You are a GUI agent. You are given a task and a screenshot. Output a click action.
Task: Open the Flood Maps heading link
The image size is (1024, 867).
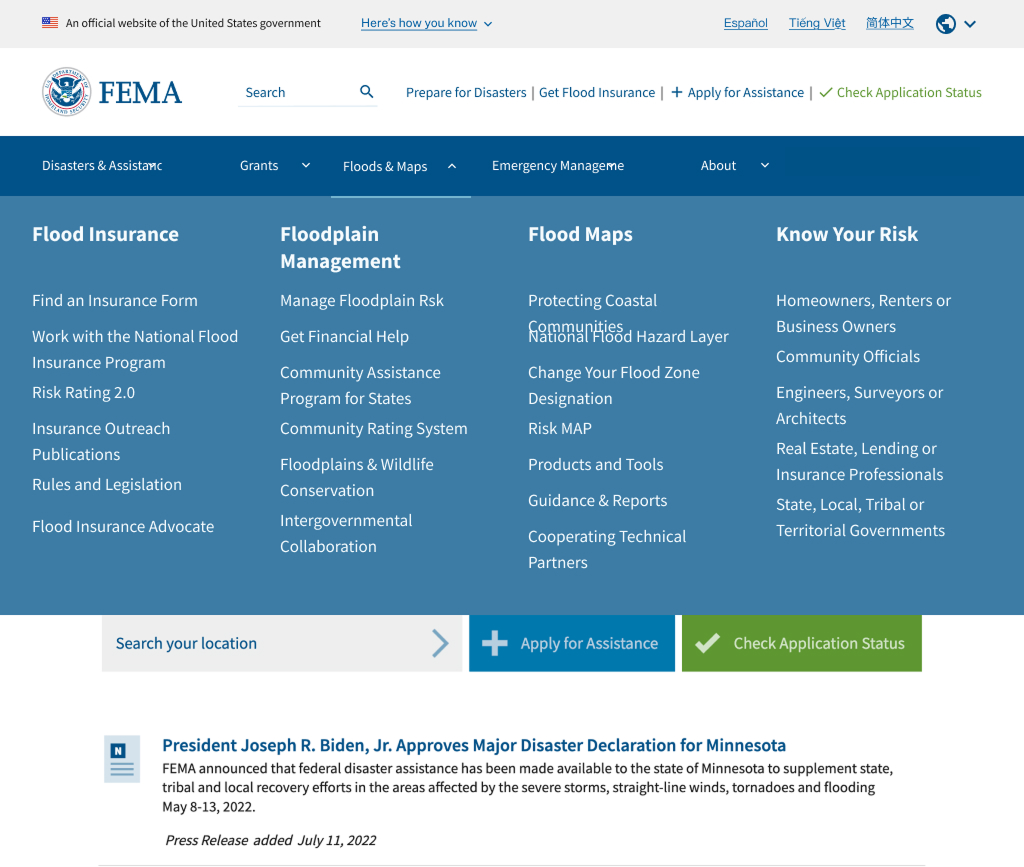pyautogui.click(x=580, y=234)
